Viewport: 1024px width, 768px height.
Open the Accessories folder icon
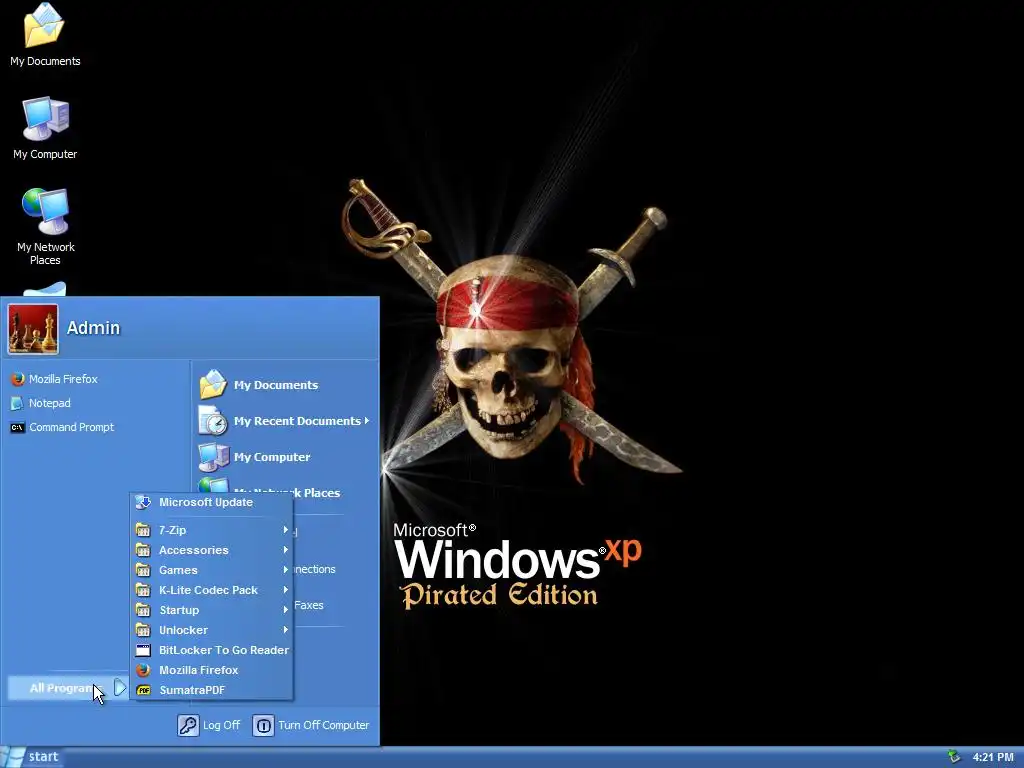(x=143, y=551)
